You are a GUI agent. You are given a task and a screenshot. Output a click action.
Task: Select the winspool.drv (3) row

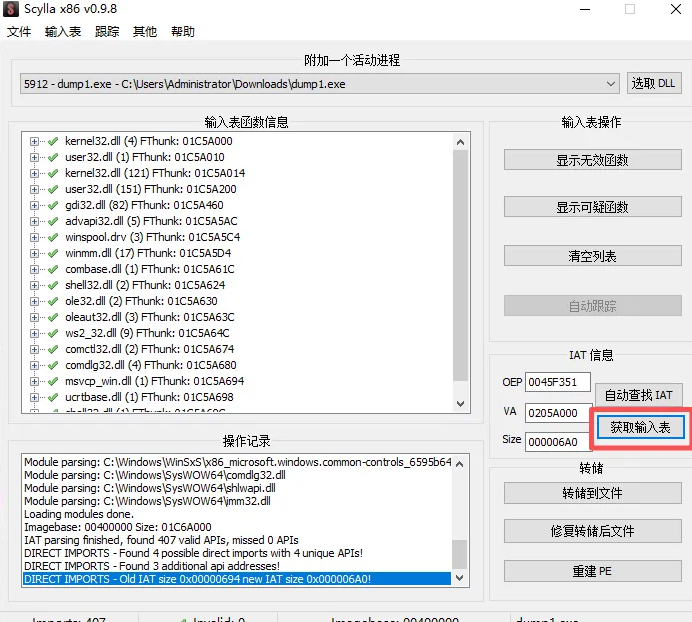[x=153, y=237]
